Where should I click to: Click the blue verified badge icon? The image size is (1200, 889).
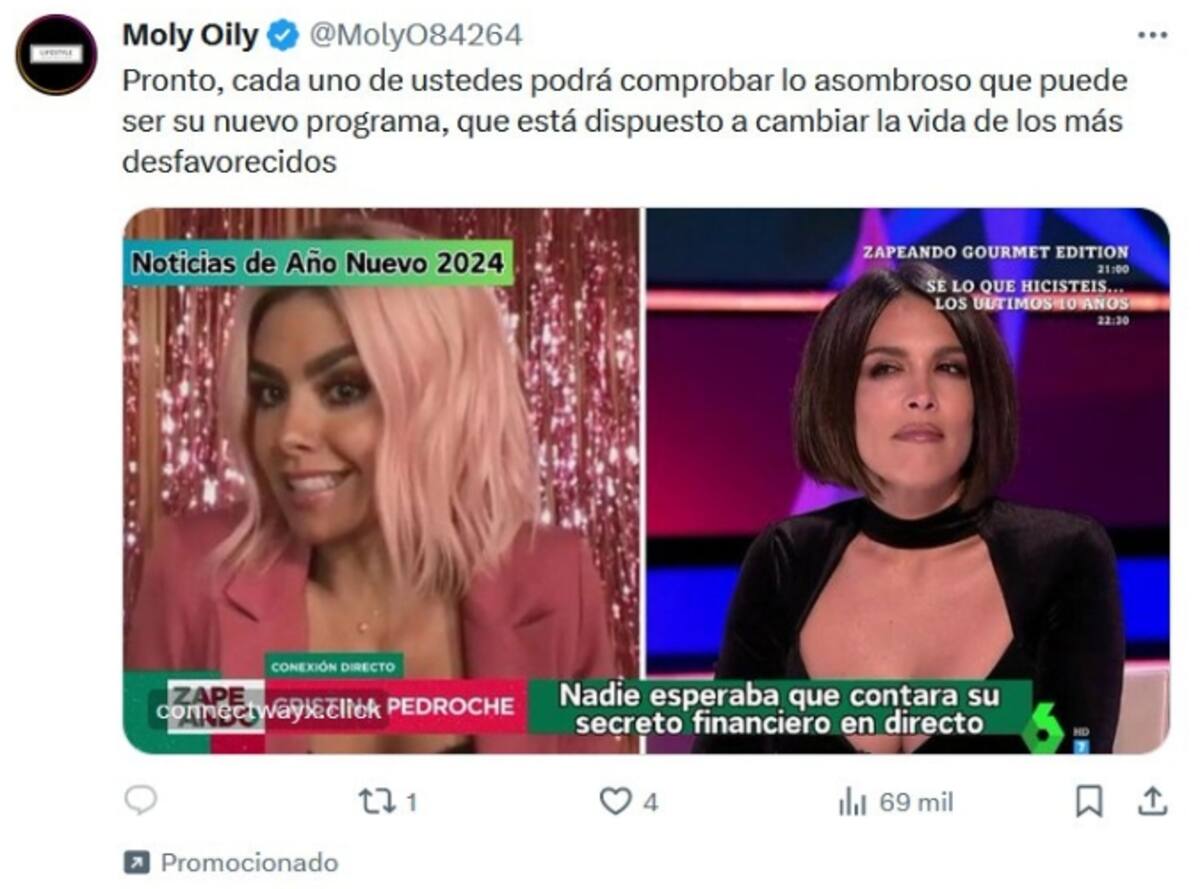pyautogui.click(x=283, y=36)
